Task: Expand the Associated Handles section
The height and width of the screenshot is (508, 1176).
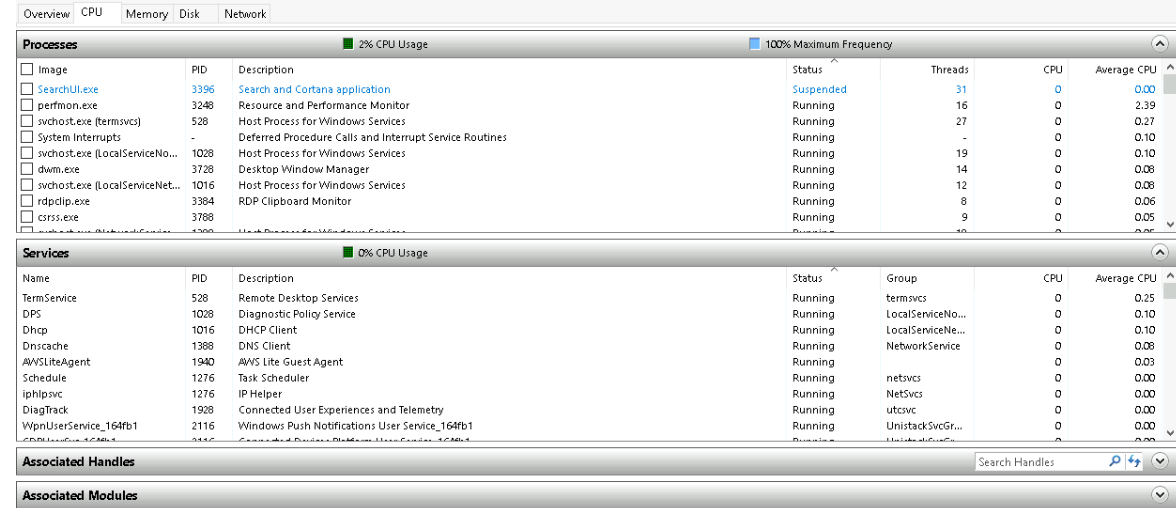Action: pyautogui.click(x=1159, y=462)
